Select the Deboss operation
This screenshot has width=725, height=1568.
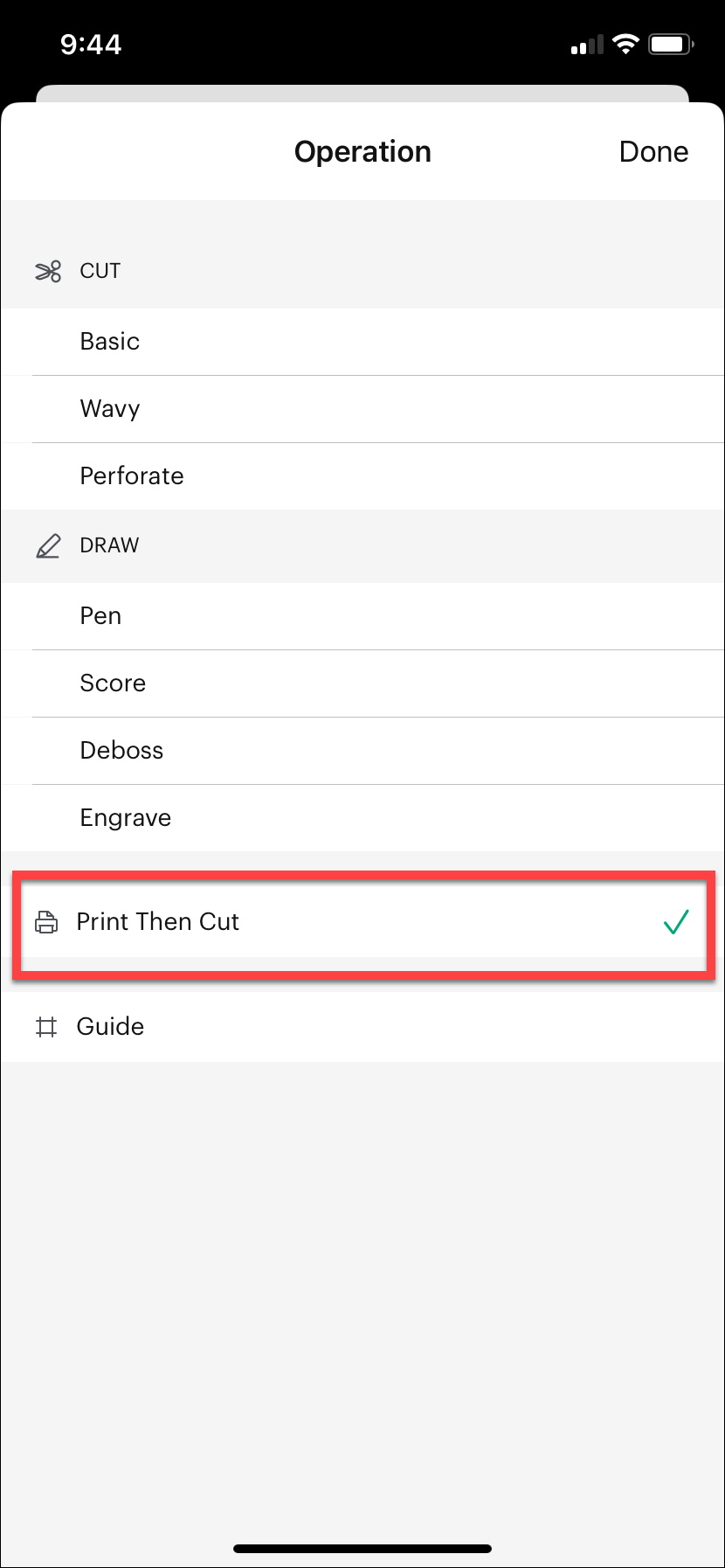[x=121, y=751]
